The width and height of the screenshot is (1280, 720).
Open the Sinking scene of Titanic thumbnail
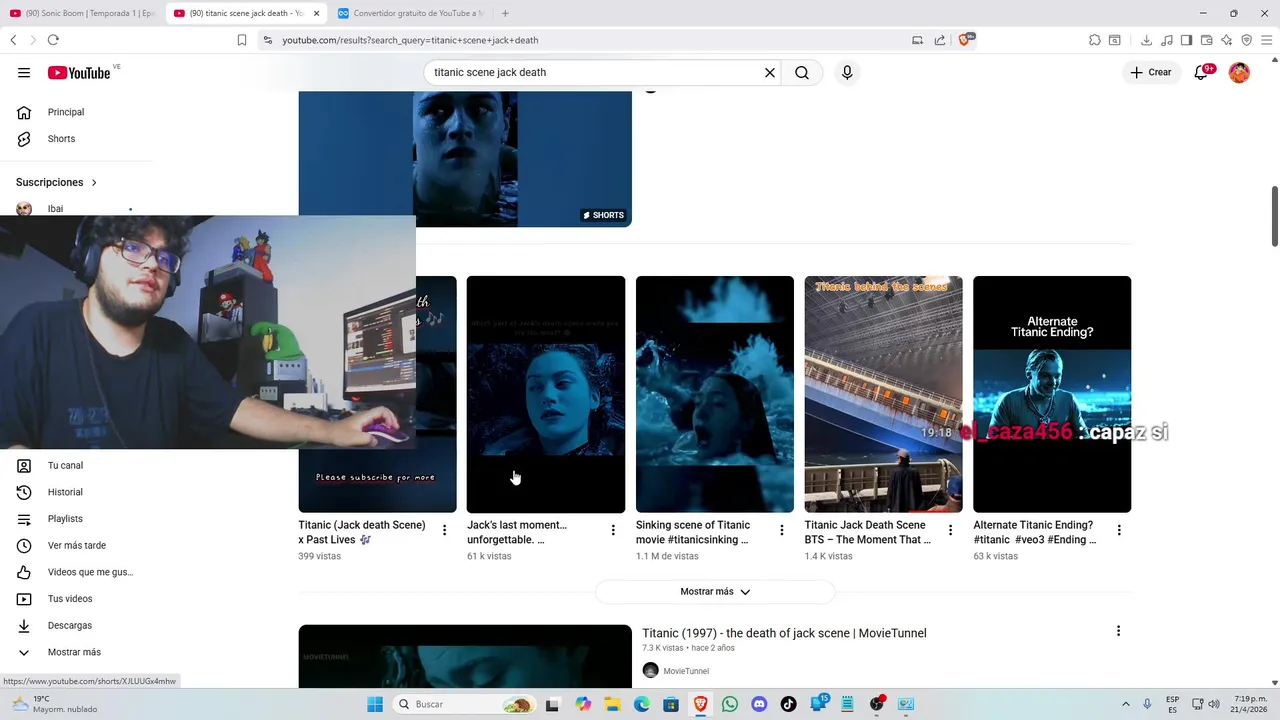[715, 394]
